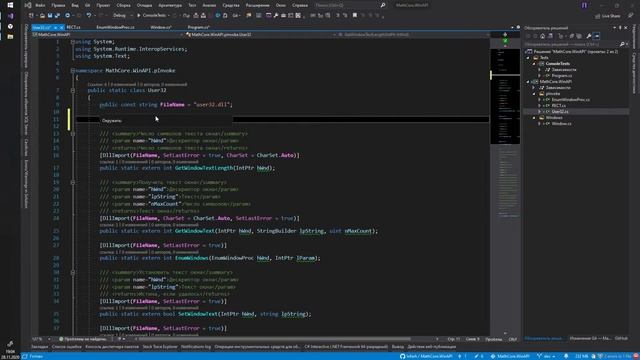Click the File Explorer folder icon in taskbar
The image size is (640, 360).
pos(10,37)
